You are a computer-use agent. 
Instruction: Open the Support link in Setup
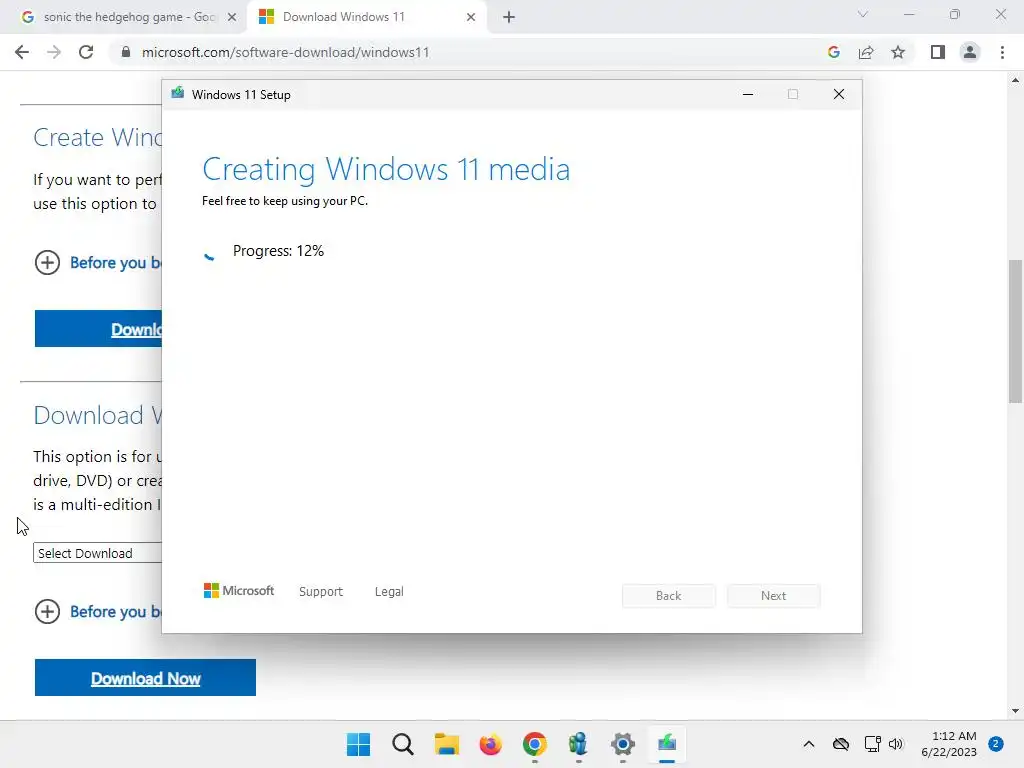pos(321,592)
